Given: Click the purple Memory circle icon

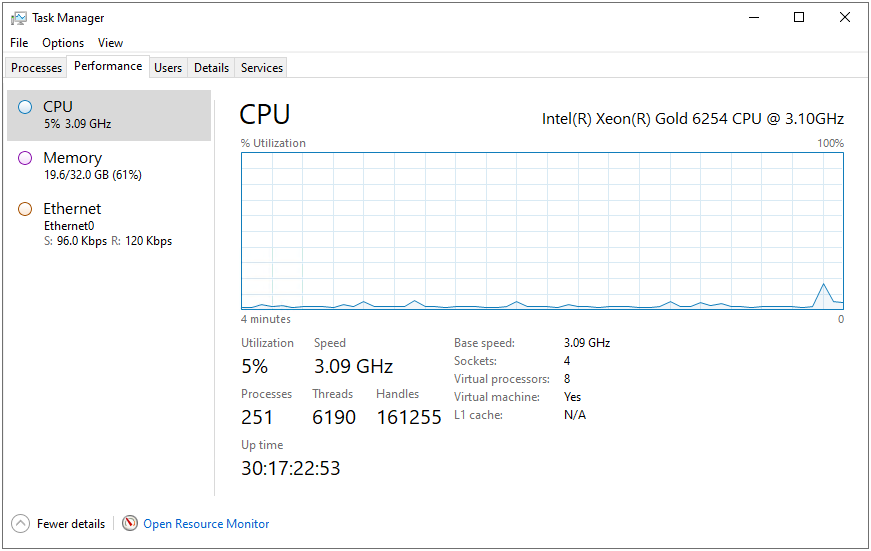Looking at the screenshot, I should (25, 158).
